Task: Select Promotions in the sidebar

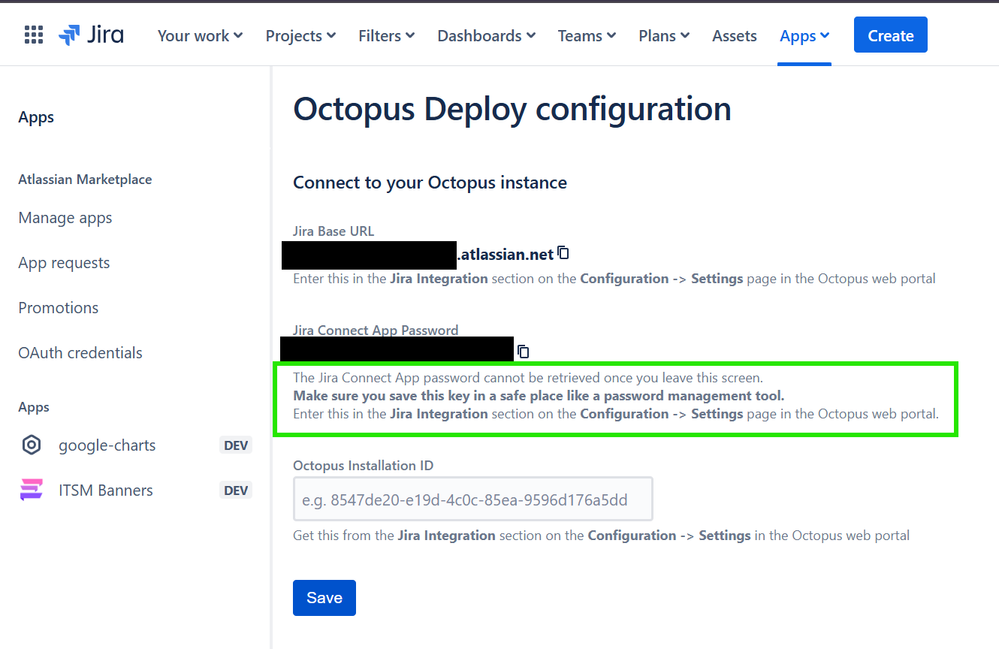Action: [58, 308]
